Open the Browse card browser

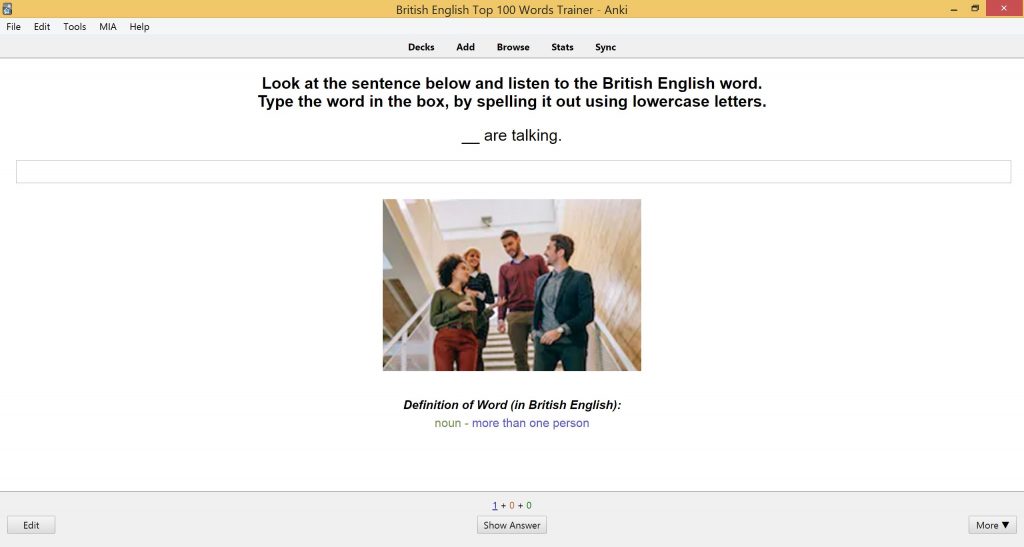[x=513, y=47]
